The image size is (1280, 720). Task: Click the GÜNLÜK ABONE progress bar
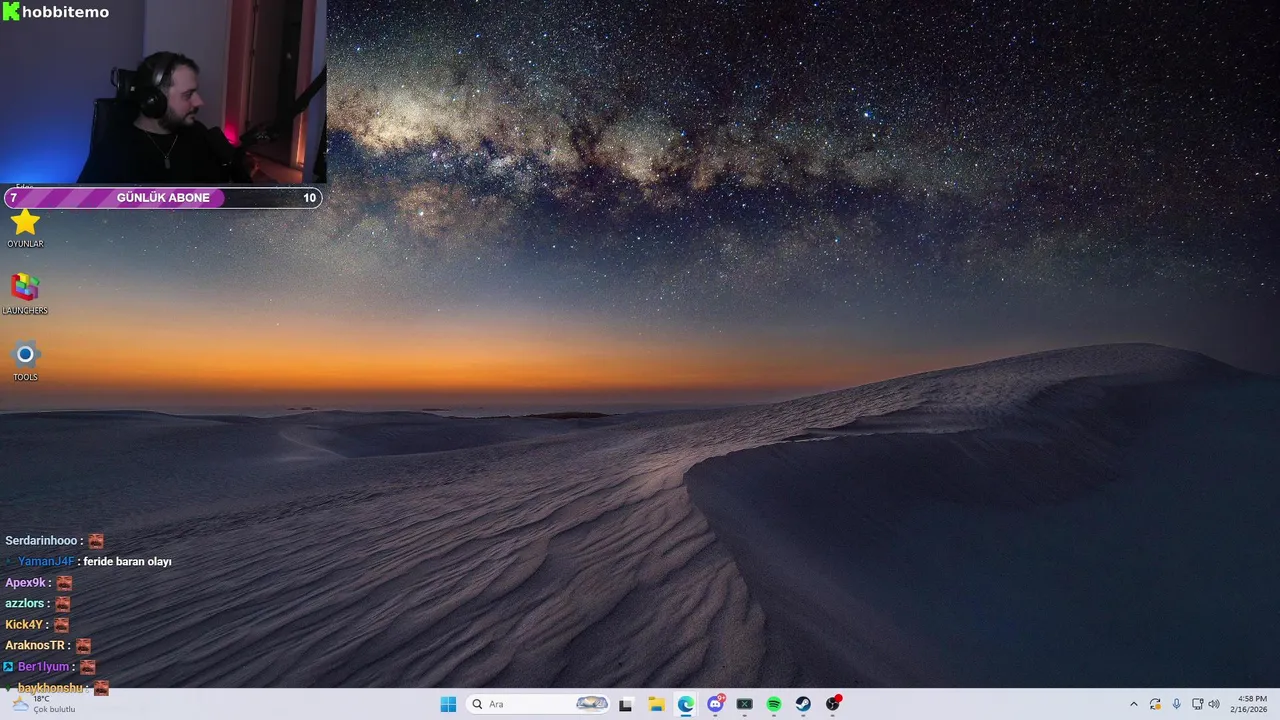[x=163, y=198]
